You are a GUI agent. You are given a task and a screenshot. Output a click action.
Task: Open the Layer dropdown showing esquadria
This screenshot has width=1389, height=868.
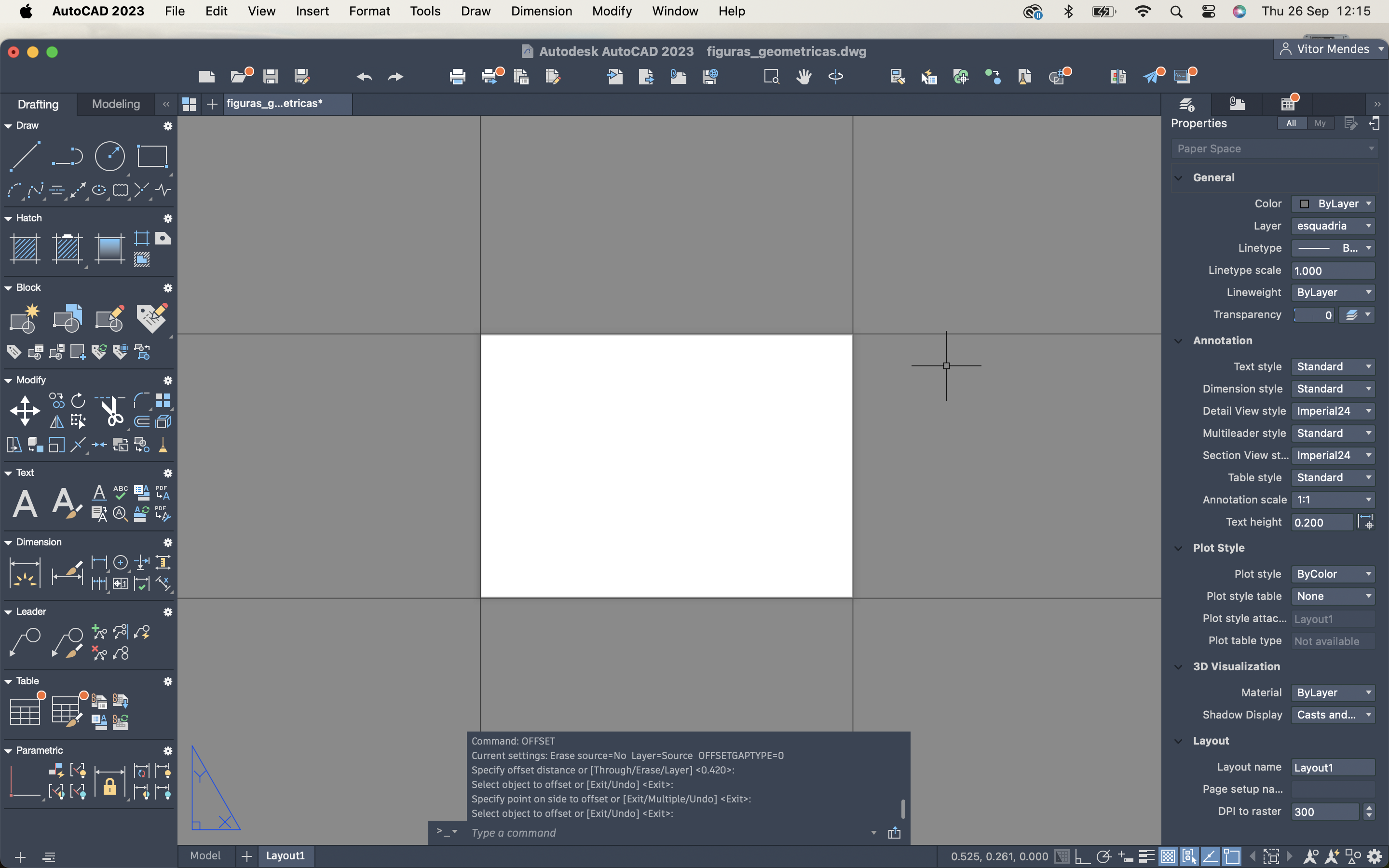[x=1333, y=226]
